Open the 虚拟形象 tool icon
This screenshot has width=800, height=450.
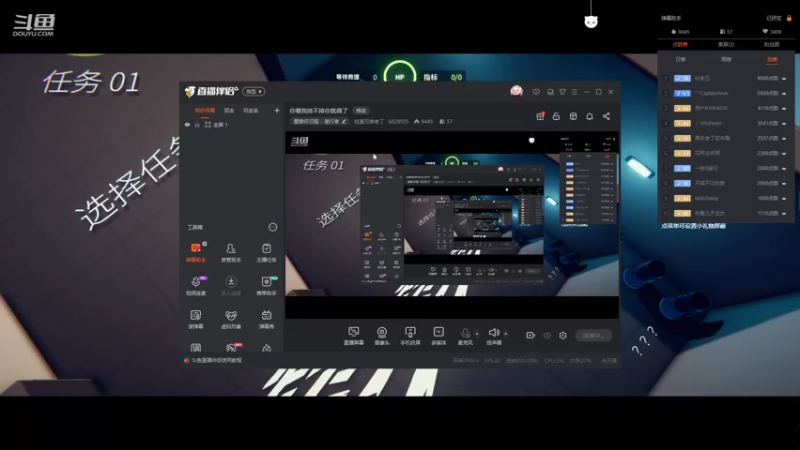click(x=231, y=319)
